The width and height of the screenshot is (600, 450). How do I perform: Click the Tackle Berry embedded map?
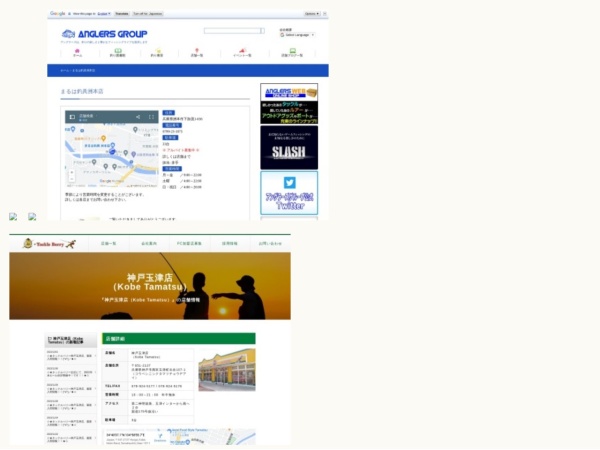(x=180, y=437)
